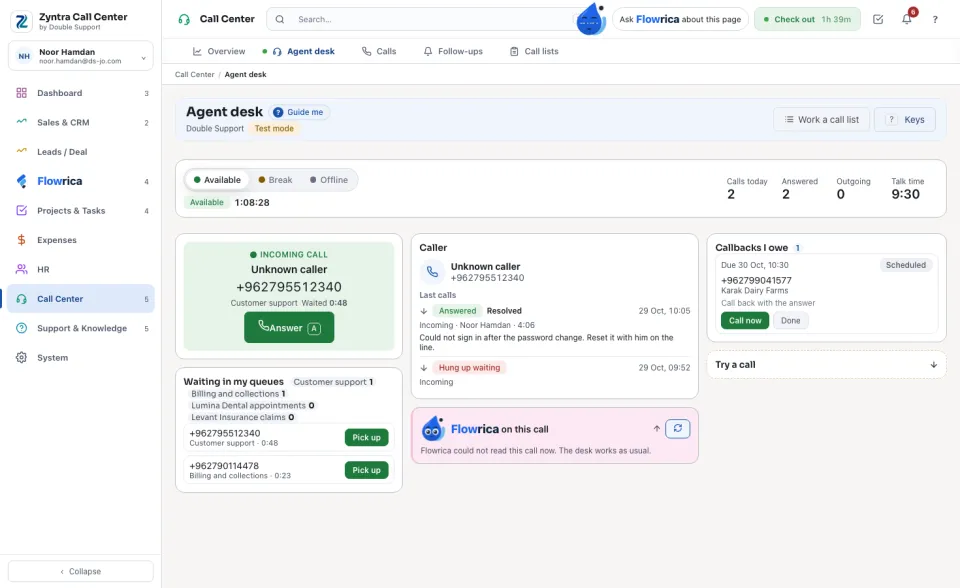The width and height of the screenshot is (960, 588).
Task: Click the Support & Knowledge help icon
Action: [x=21, y=328]
